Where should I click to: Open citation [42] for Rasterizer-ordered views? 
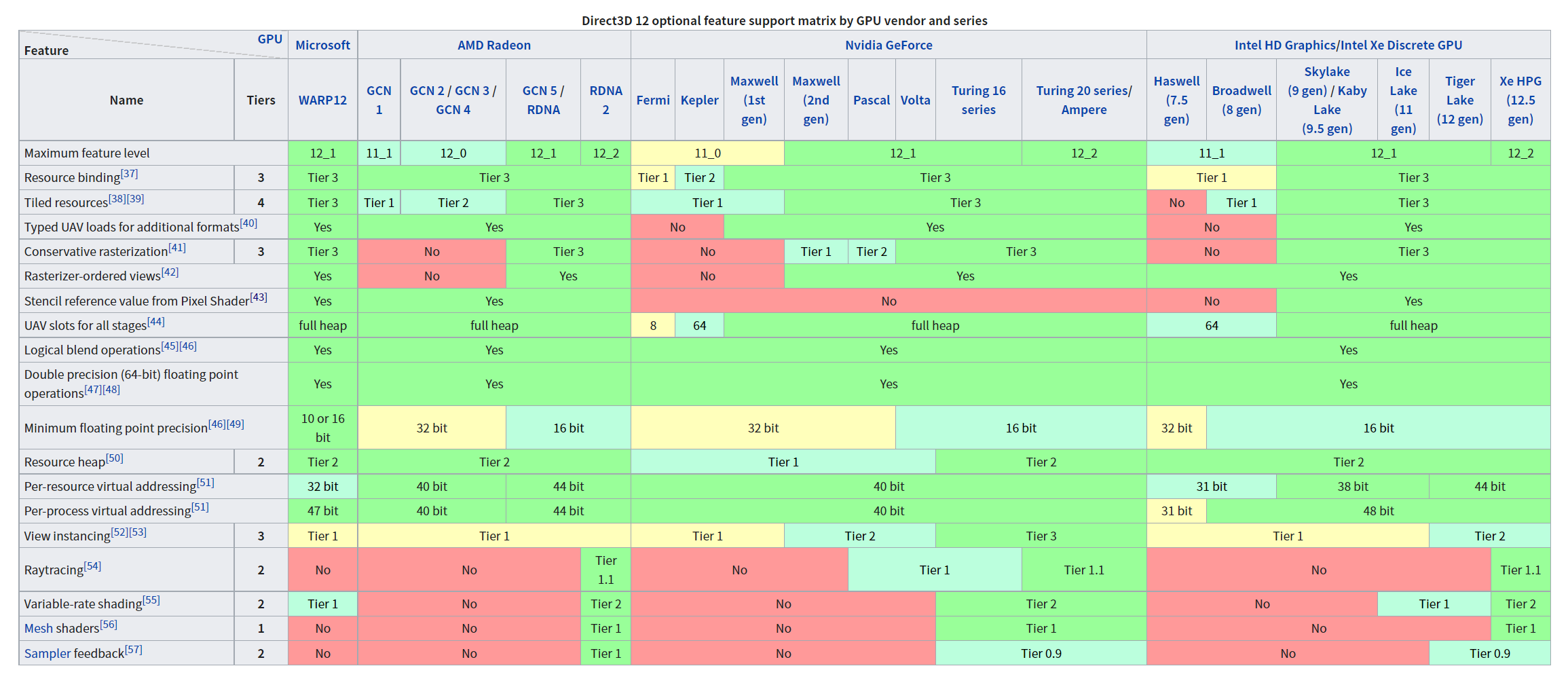tap(170, 272)
